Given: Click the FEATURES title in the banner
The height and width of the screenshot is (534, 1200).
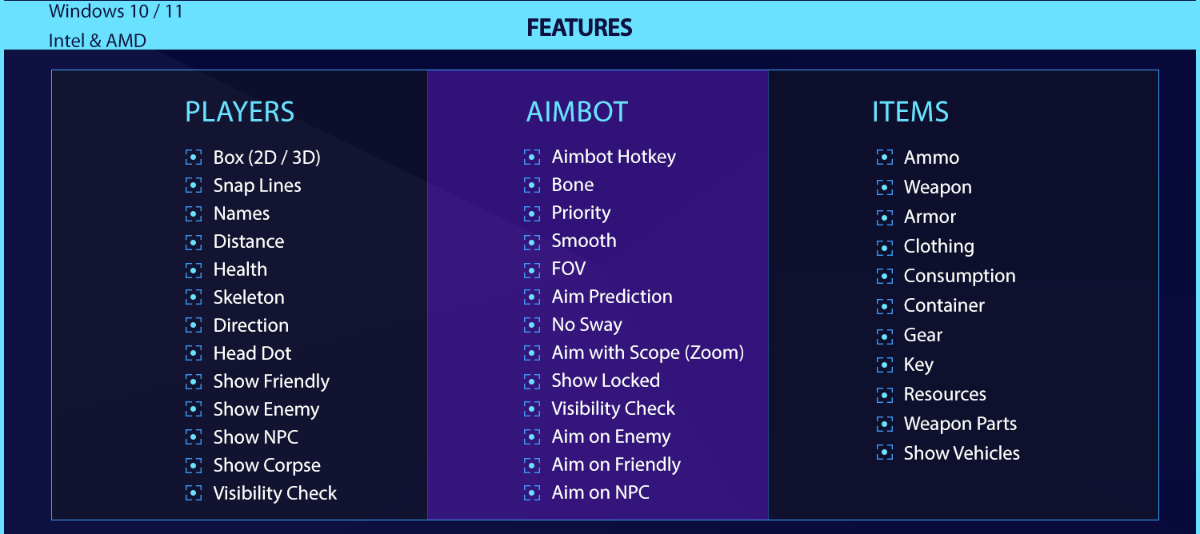Looking at the screenshot, I should click(x=579, y=27).
